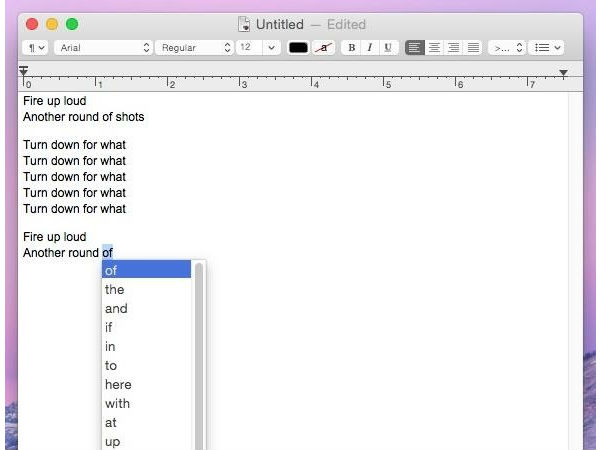Select "the" from autocomplete list
Viewport: 600px width, 450px height.
[x=115, y=289]
